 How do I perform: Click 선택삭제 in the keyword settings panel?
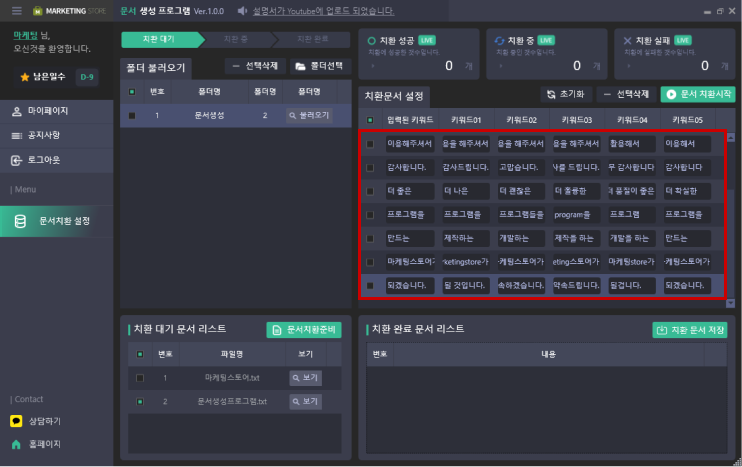click(627, 94)
